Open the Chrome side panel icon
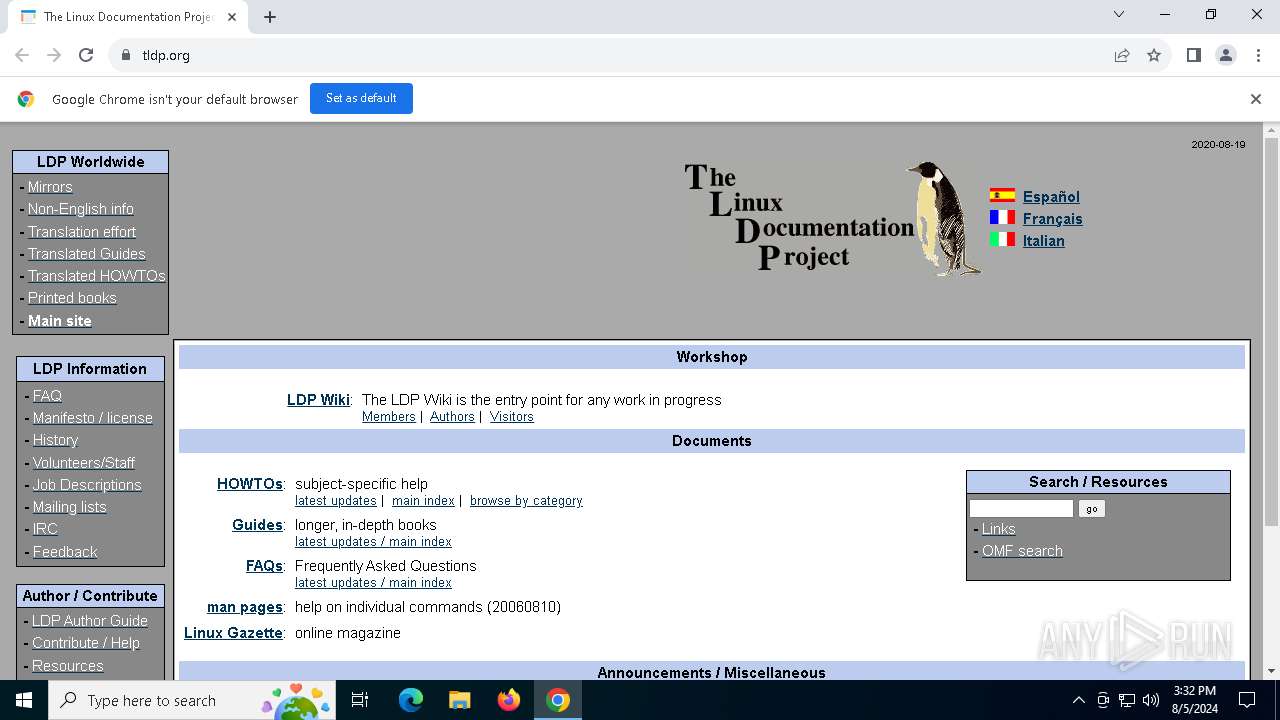1280x720 pixels. pyautogui.click(x=1194, y=55)
